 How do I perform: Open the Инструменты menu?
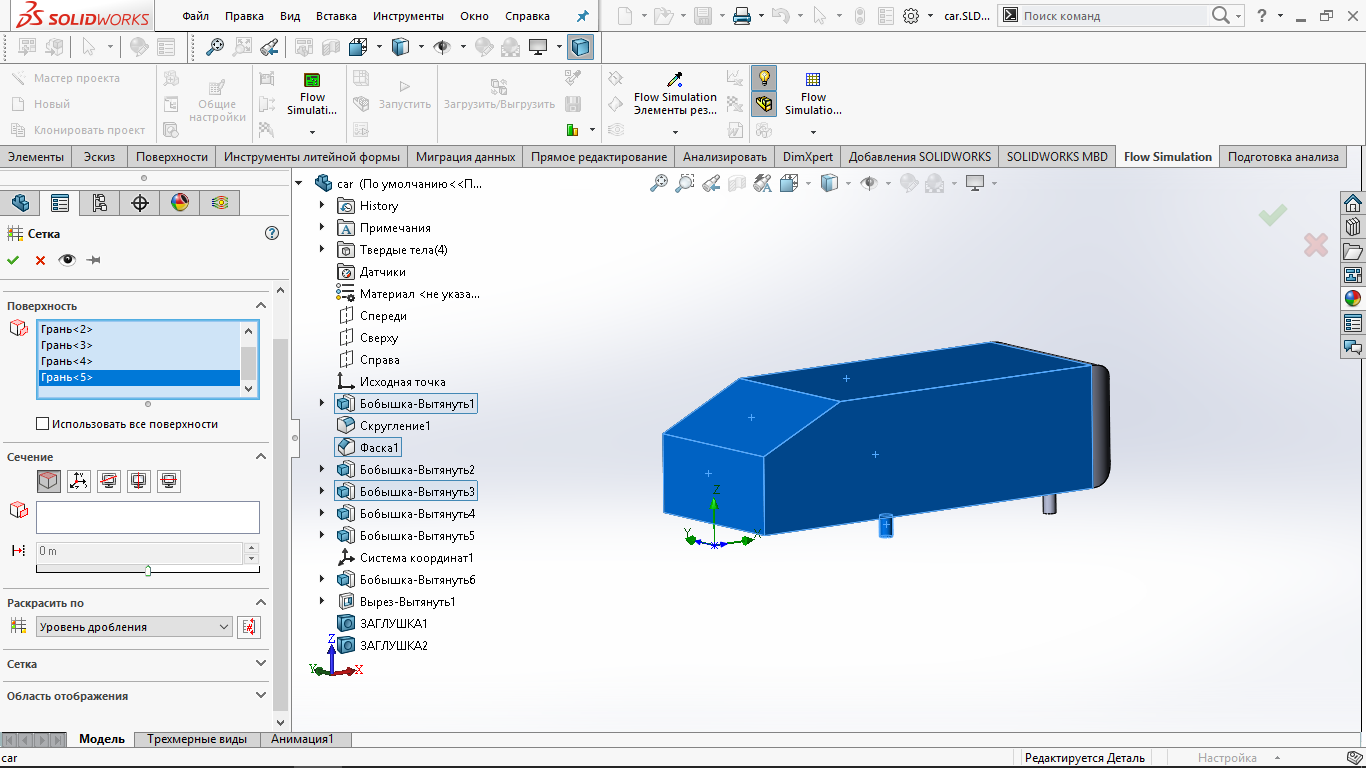point(408,16)
